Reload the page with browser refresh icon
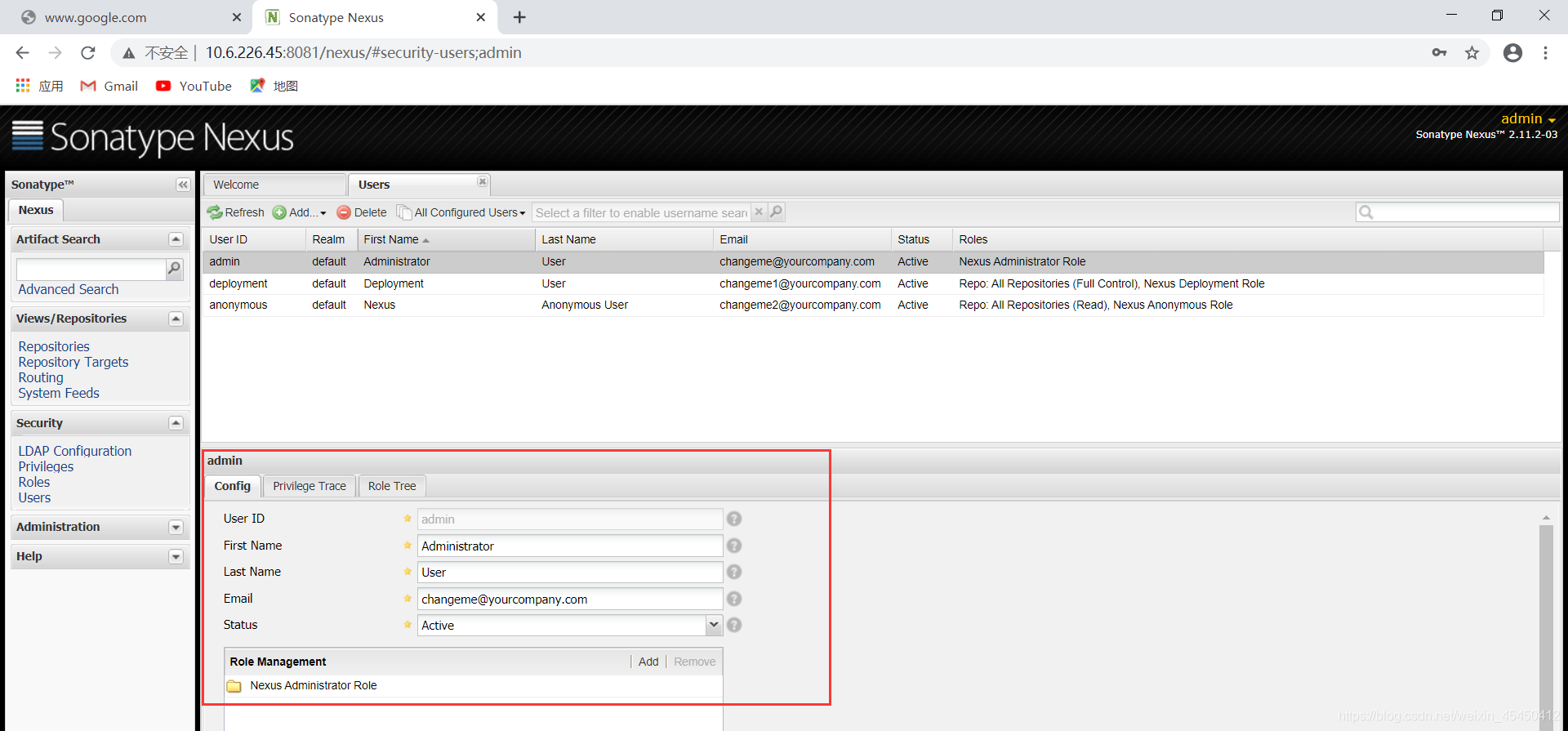This screenshot has width=1568, height=731. coord(88,53)
